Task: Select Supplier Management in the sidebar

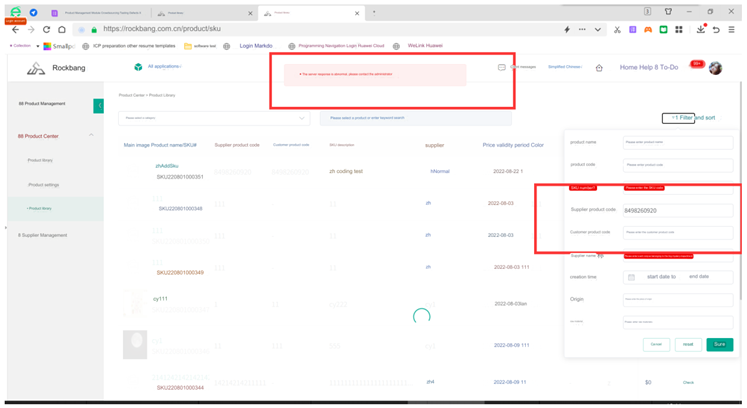Action: pos(43,235)
